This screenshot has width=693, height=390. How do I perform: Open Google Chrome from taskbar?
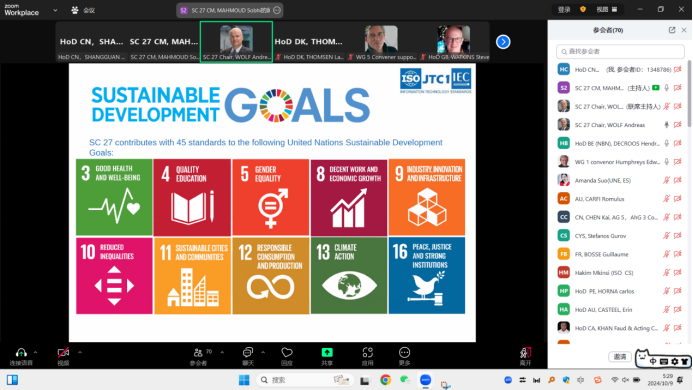(x=385, y=380)
